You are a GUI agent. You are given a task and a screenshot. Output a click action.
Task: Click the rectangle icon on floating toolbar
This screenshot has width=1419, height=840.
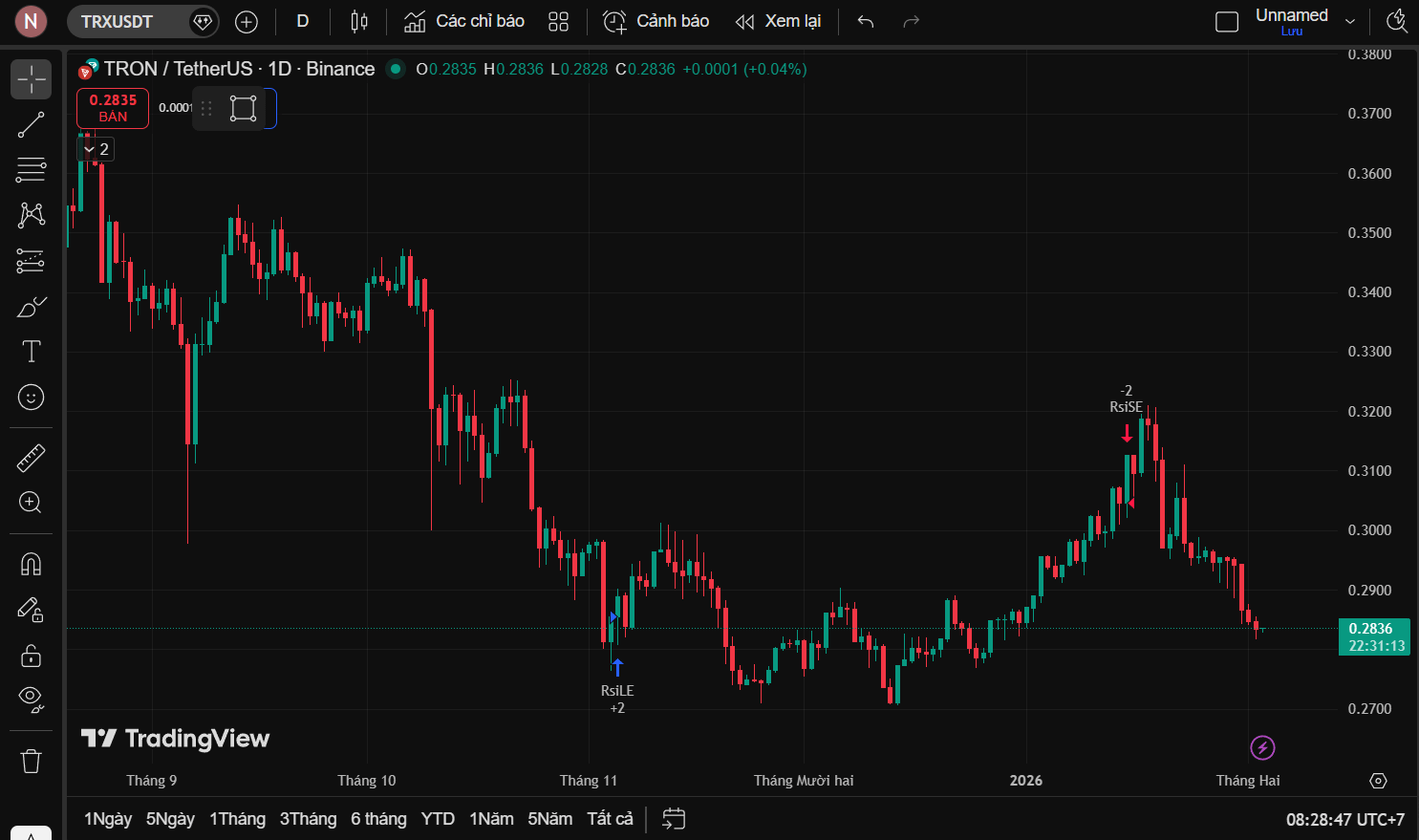[244, 108]
